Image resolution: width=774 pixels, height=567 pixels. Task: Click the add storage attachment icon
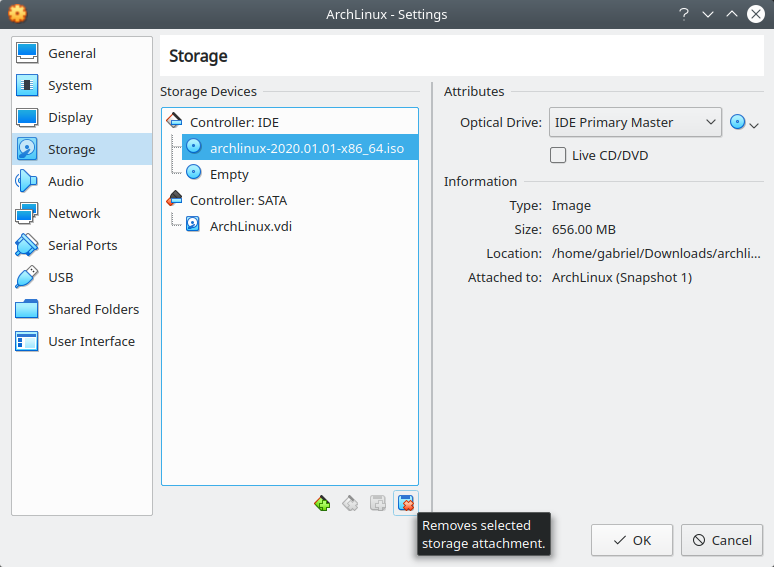[378, 503]
